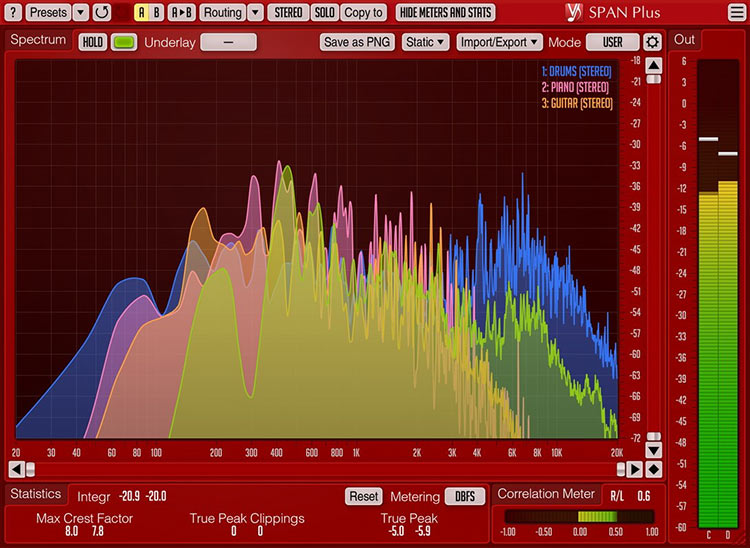Open the Routing settings
The width and height of the screenshot is (750, 548).
point(222,12)
